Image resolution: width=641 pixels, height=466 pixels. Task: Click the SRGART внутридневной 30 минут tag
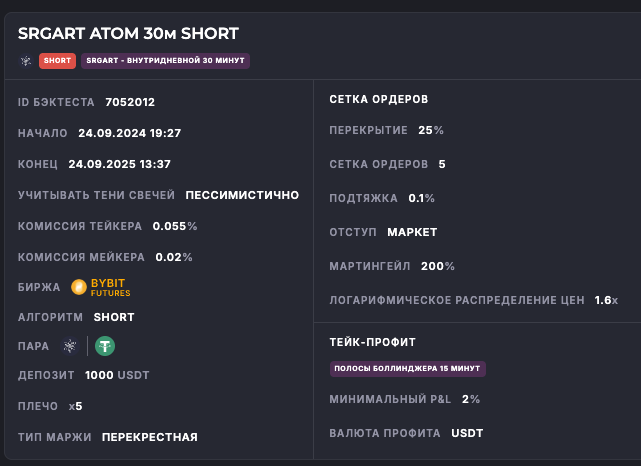[165, 61]
